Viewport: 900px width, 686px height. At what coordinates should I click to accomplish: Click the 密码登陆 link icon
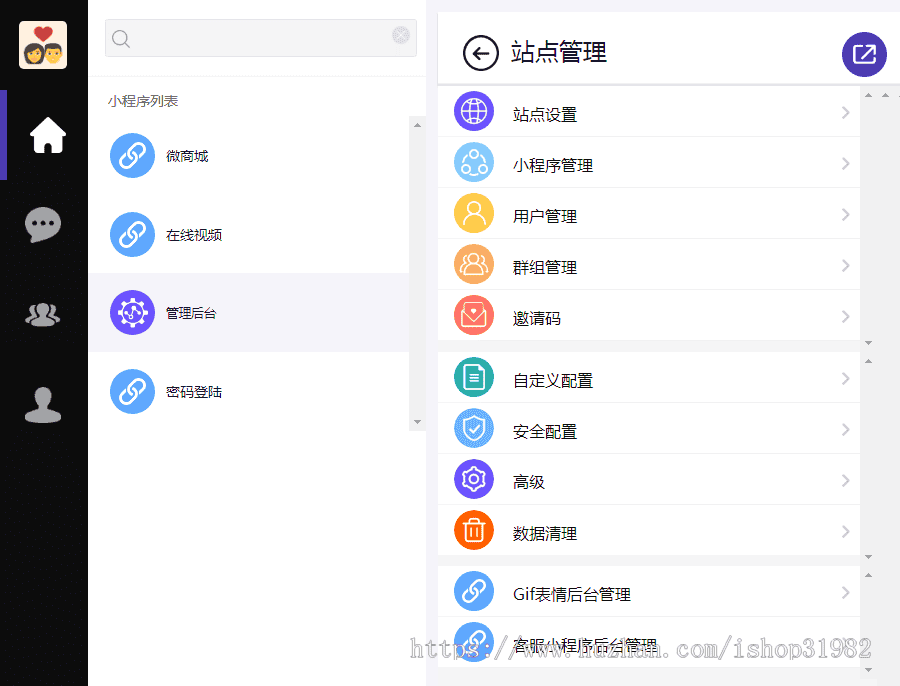click(x=133, y=392)
